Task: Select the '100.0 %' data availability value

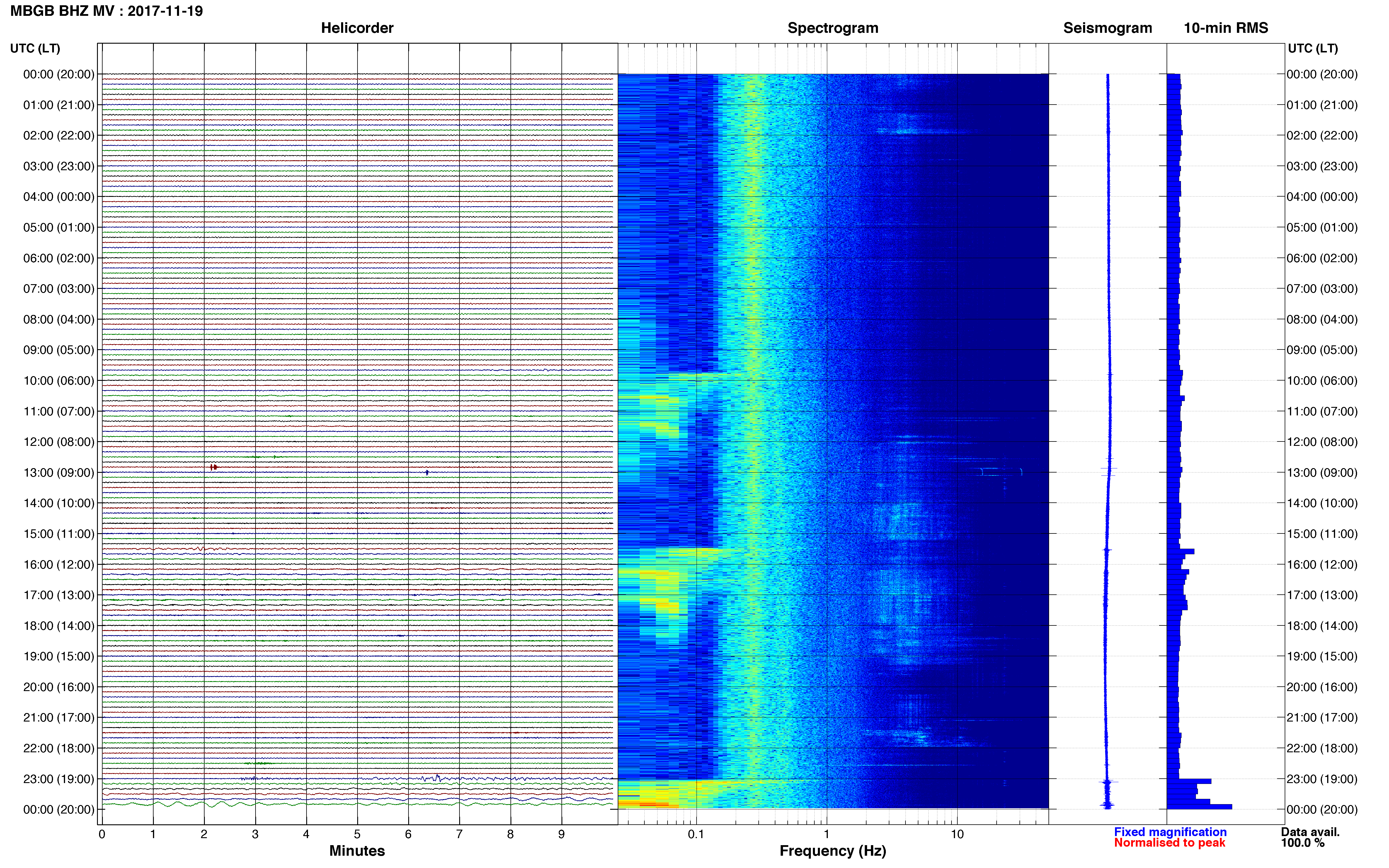Action: tap(1302, 843)
